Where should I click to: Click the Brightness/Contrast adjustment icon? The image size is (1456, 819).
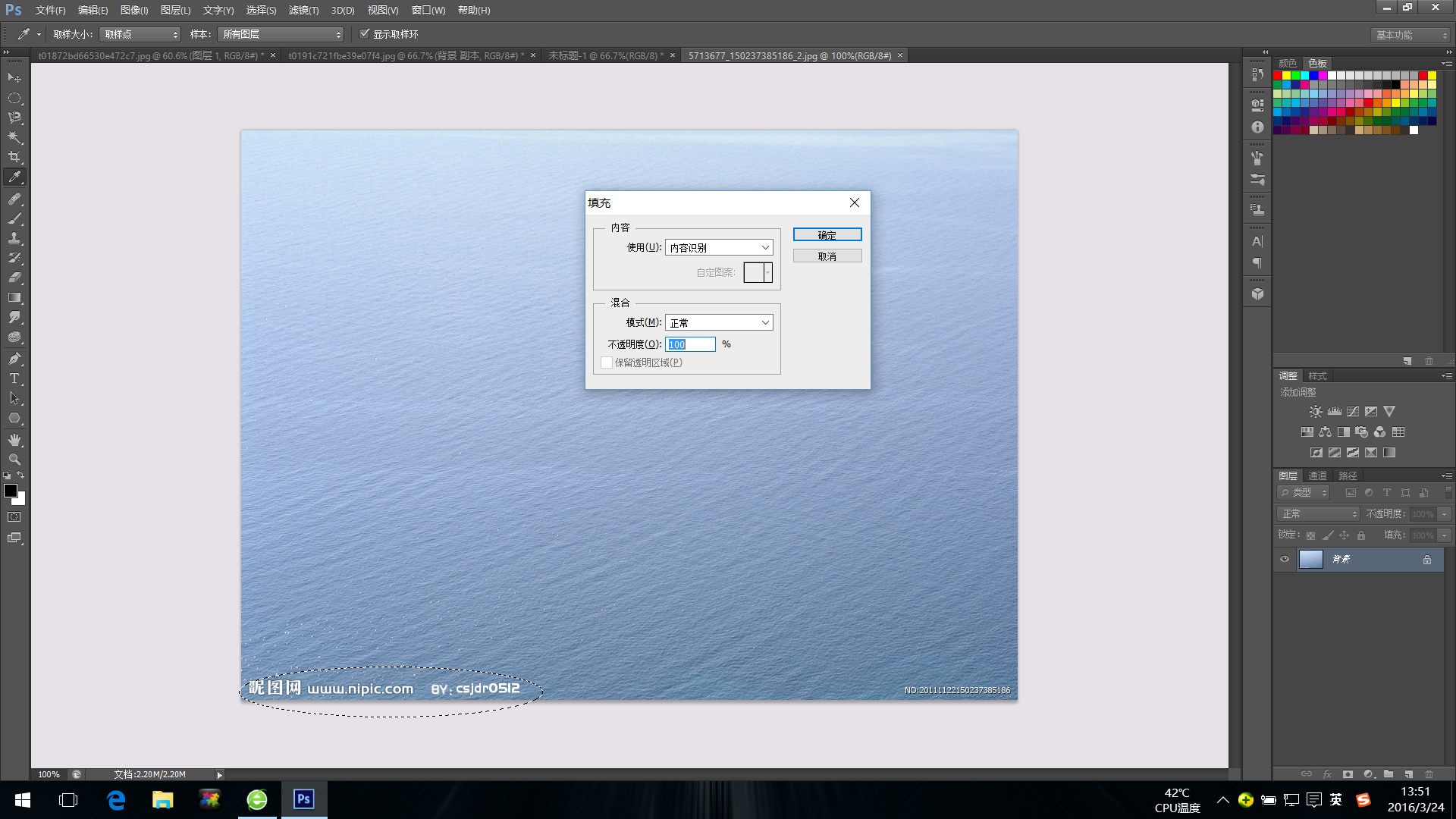click(x=1316, y=412)
